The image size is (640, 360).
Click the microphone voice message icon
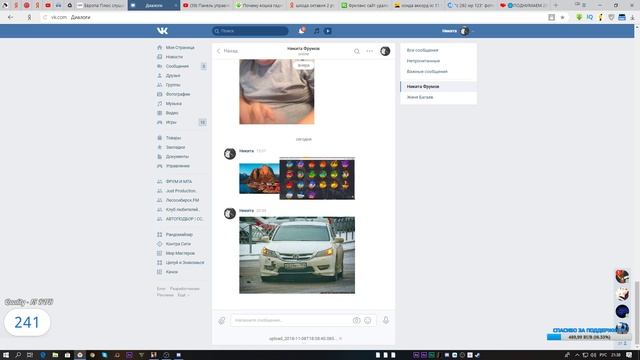click(386, 320)
